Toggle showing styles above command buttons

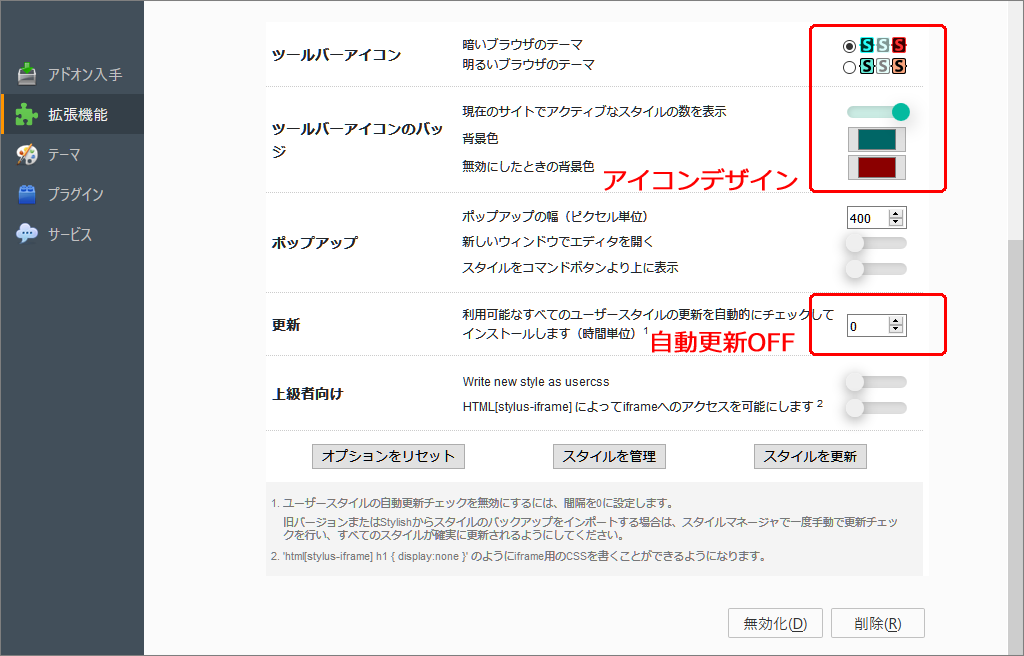[x=876, y=269]
